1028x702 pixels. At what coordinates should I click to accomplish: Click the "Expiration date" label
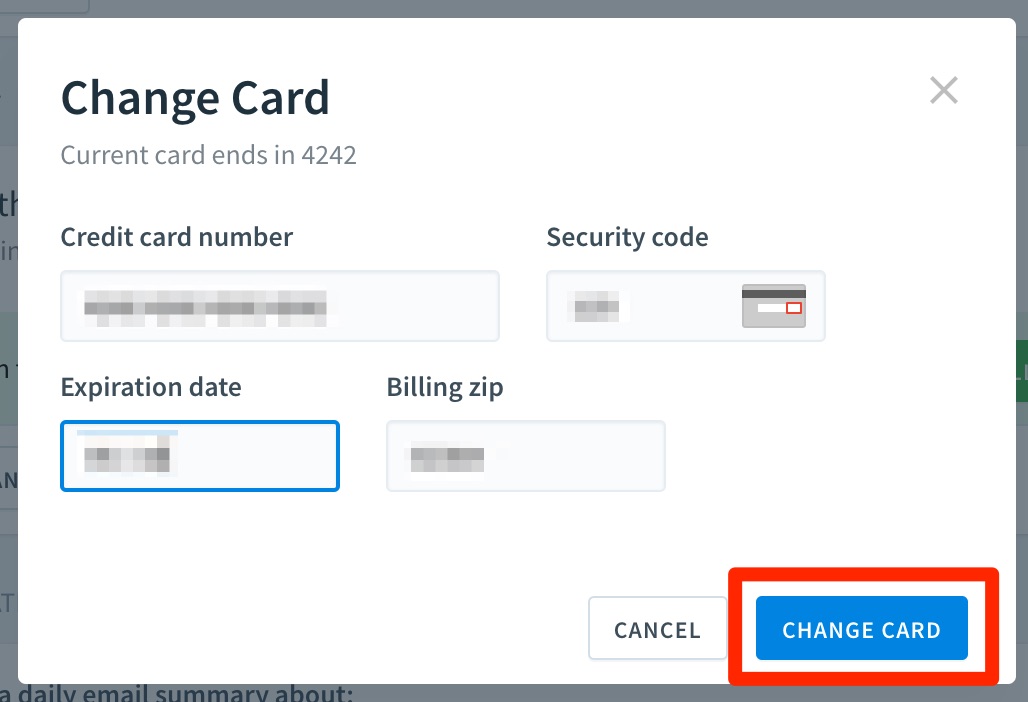pyautogui.click(x=151, y=387)
